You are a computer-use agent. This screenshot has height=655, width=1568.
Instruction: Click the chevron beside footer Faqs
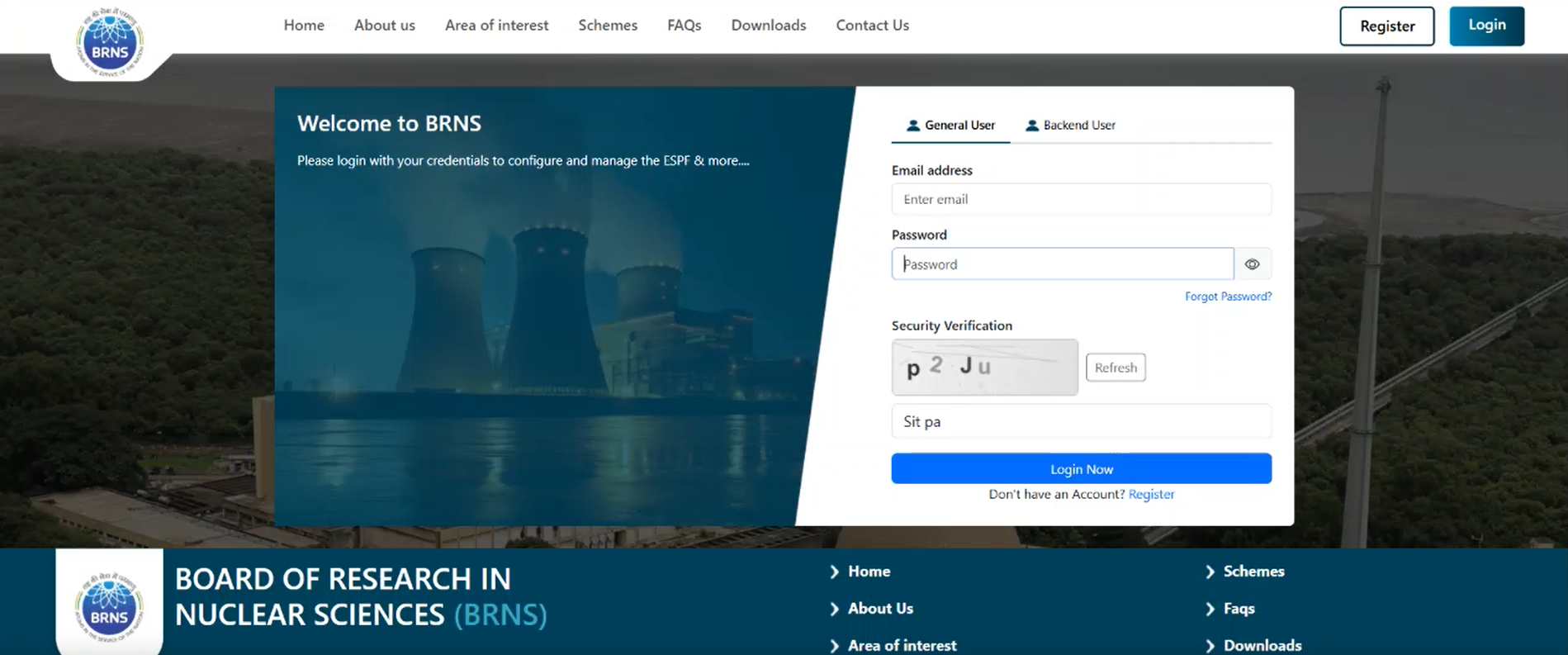click(x=1210, y=609)
